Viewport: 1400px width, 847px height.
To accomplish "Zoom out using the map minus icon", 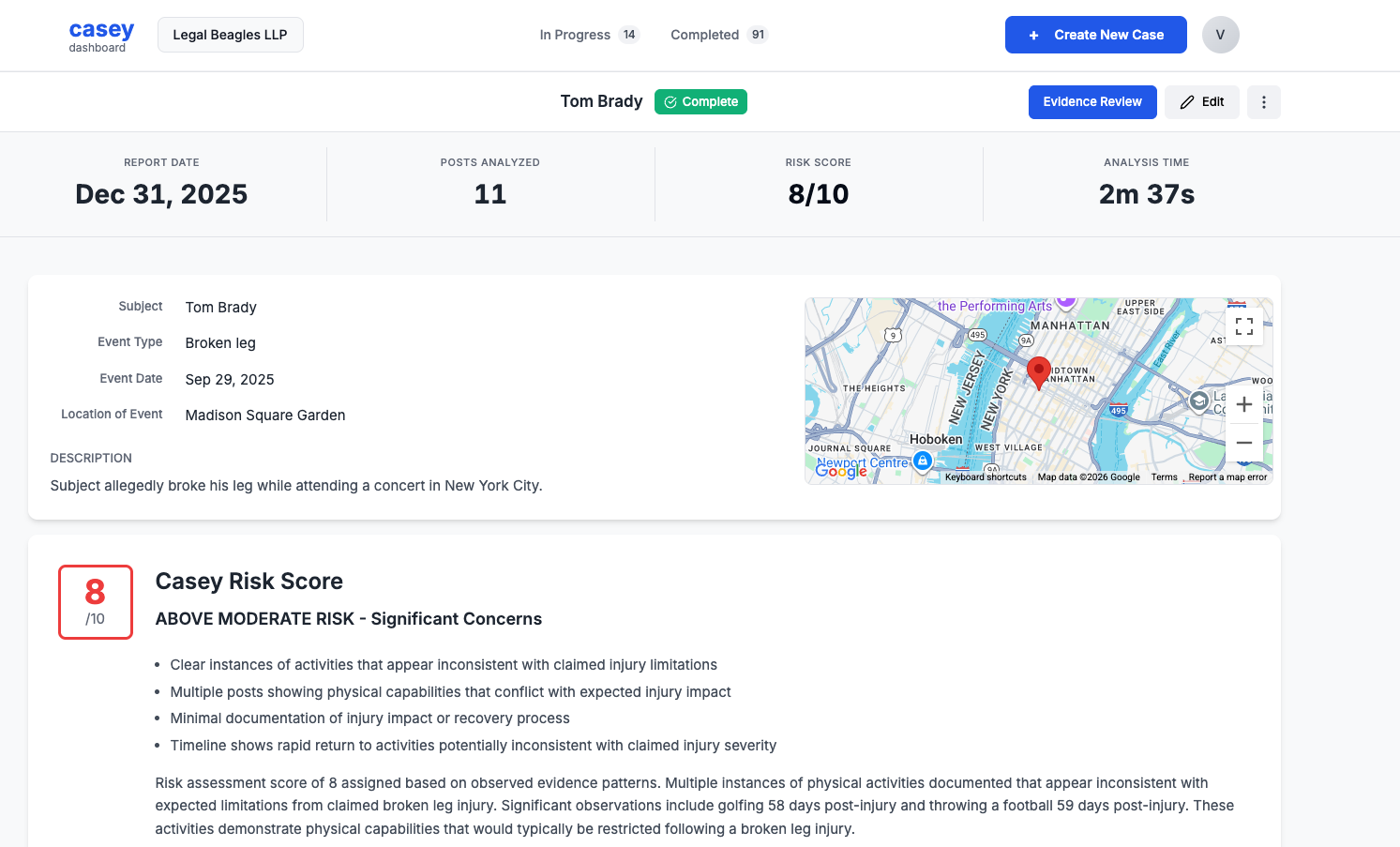I will pyautogui.click(x=1244, y=442).
